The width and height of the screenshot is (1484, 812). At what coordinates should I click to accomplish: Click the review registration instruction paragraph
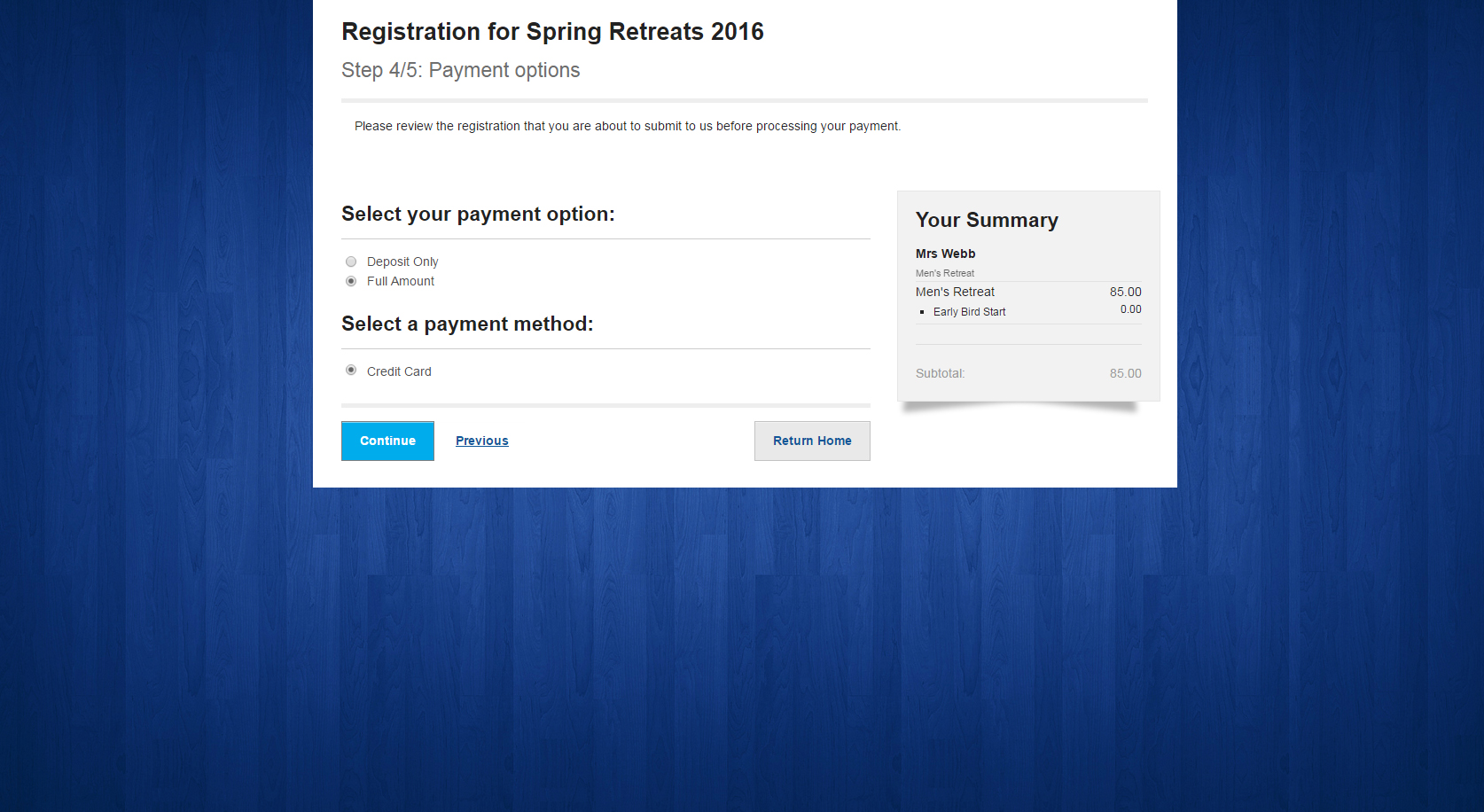click(628, 126)
